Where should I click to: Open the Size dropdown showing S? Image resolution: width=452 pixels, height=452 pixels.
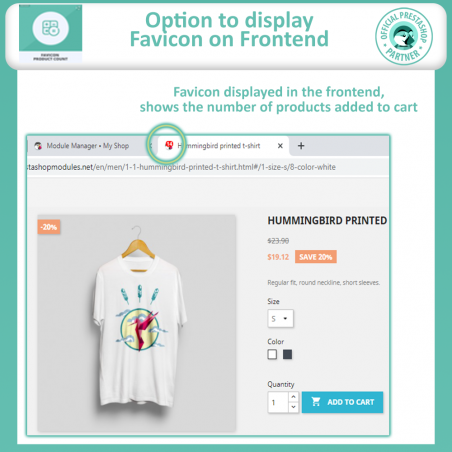(x=280, y=319)
